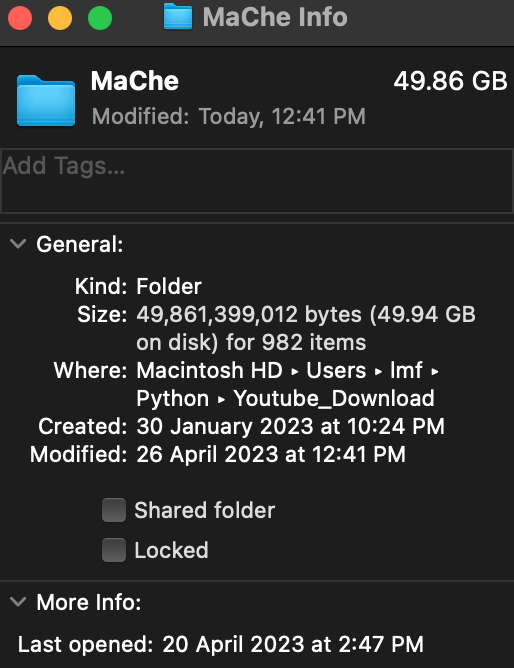Click the 49.86 GB size text
The width and height of the screenshot is (514, 668).
click(451, 81)
